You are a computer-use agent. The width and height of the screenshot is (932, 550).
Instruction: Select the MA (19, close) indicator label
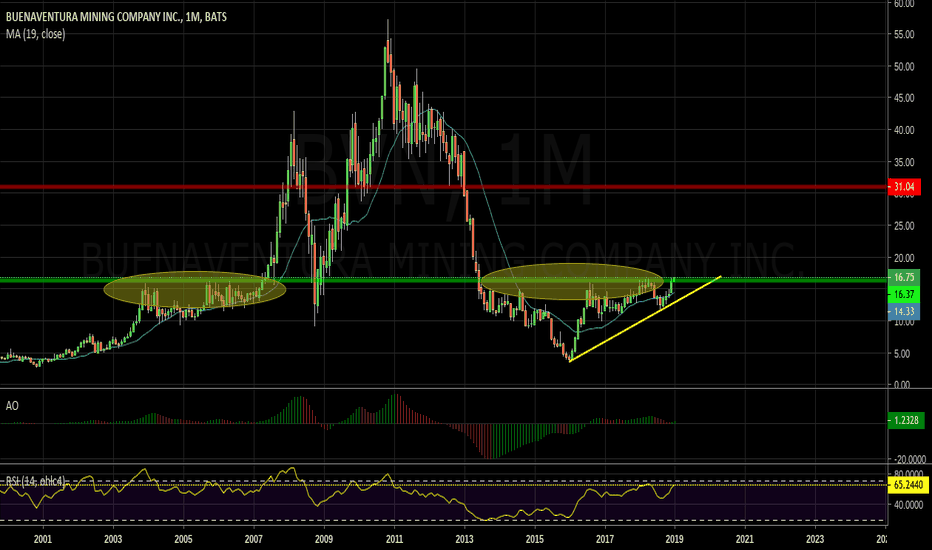(36, 34)
